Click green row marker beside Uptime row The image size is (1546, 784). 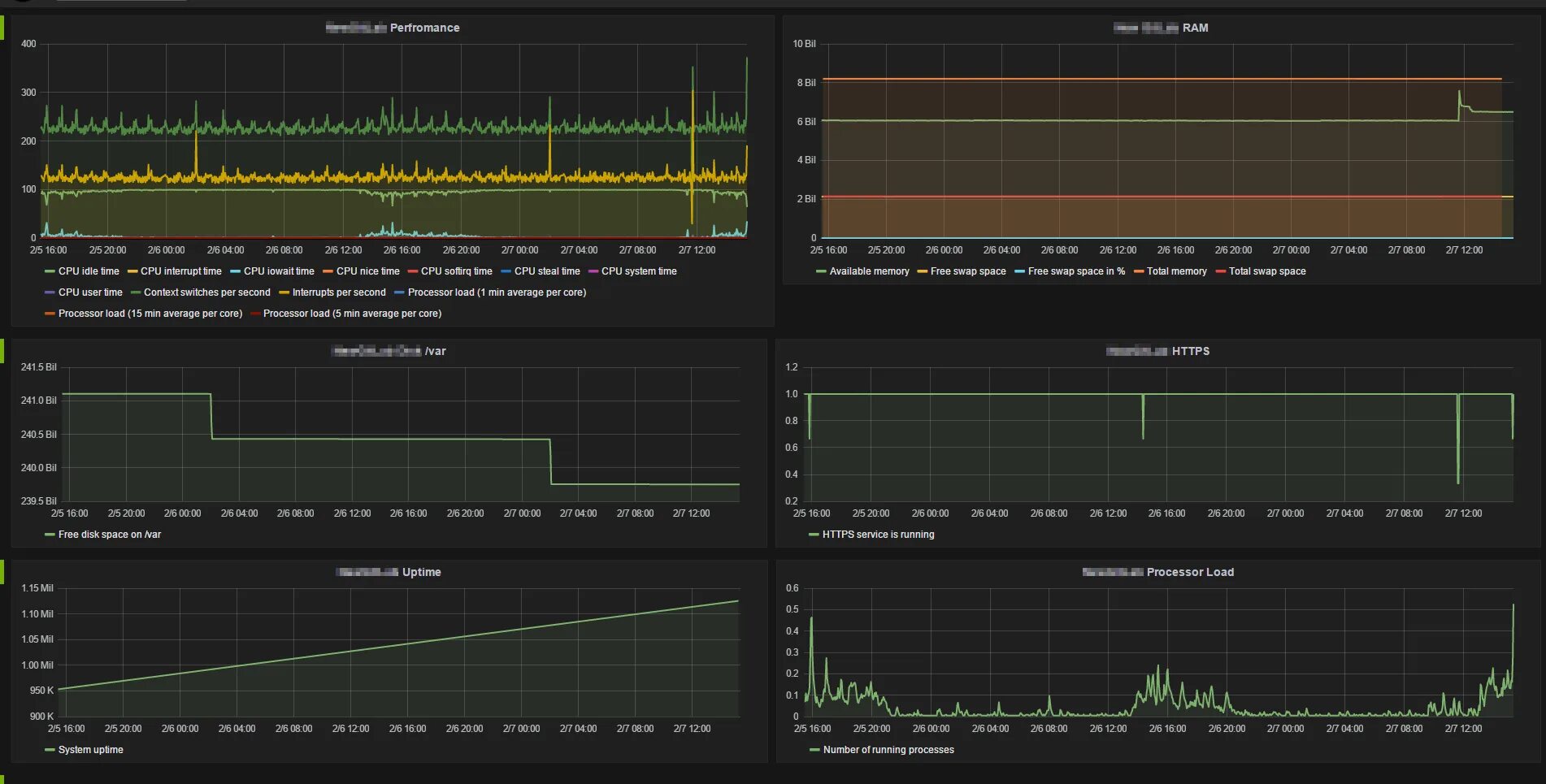tap(2, 572)
